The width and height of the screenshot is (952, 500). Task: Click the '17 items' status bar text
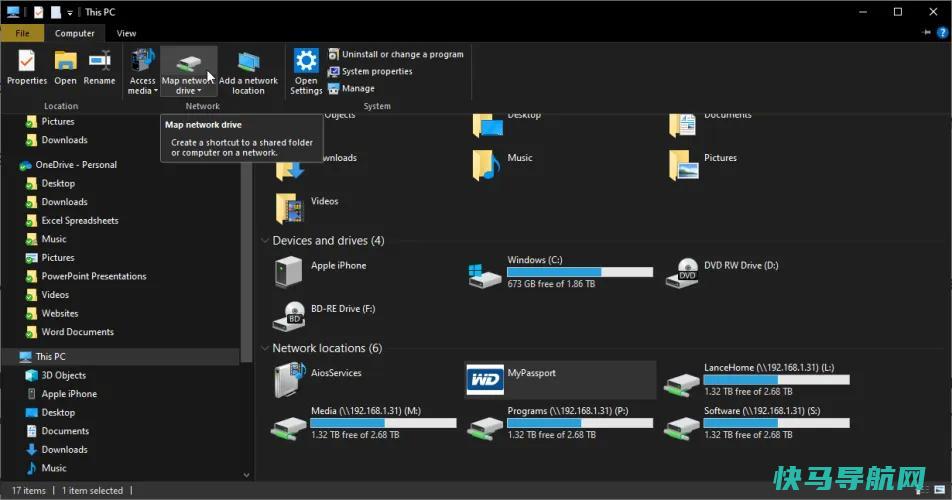coord(29,490)
